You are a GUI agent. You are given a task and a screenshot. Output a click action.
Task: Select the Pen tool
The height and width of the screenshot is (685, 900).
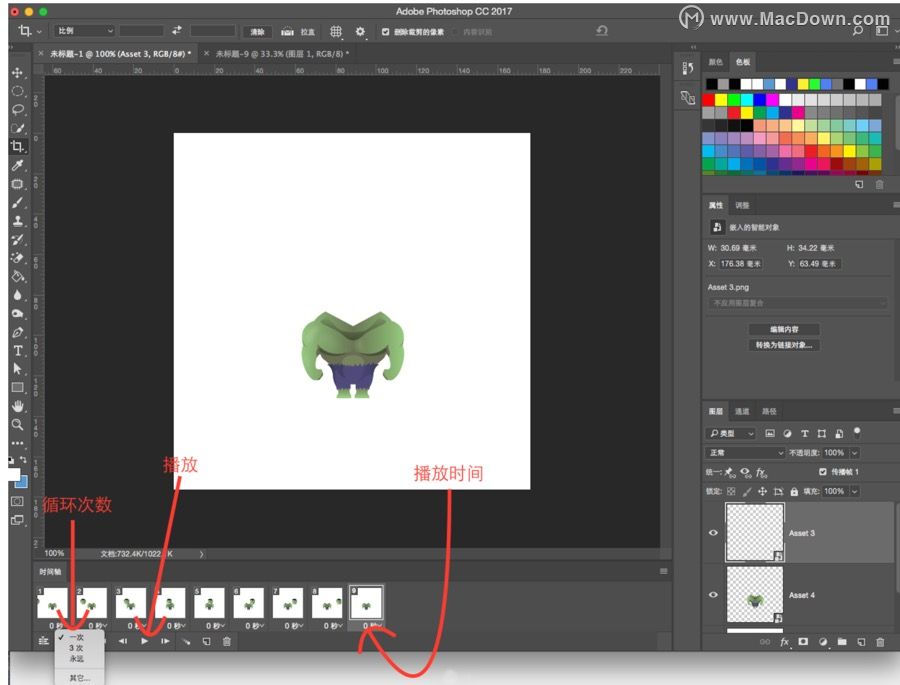pos(17,332)
